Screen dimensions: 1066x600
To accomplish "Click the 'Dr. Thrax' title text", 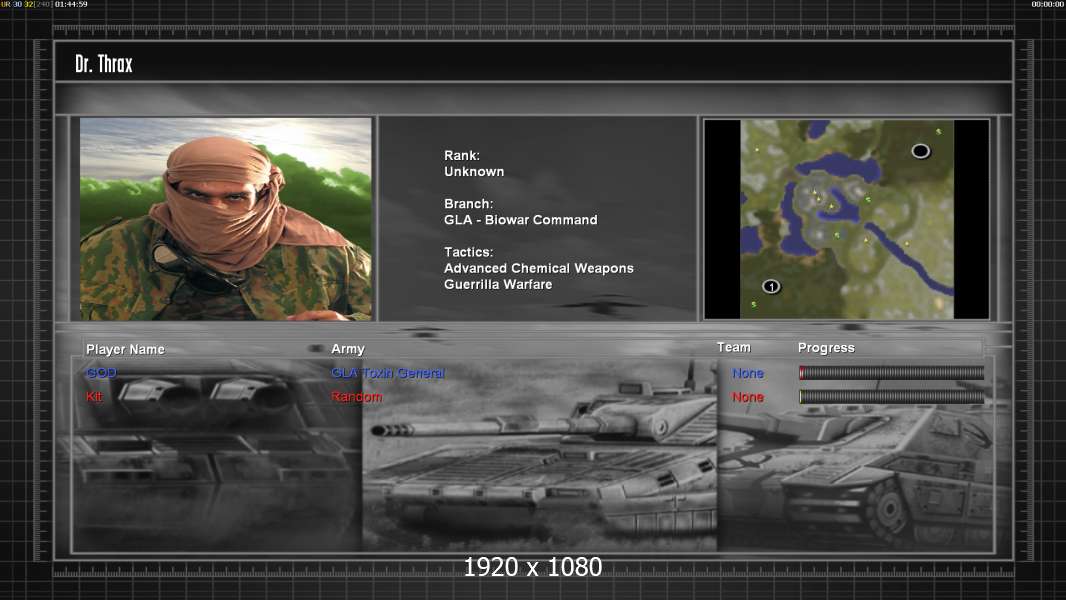I will click(104, 64).
